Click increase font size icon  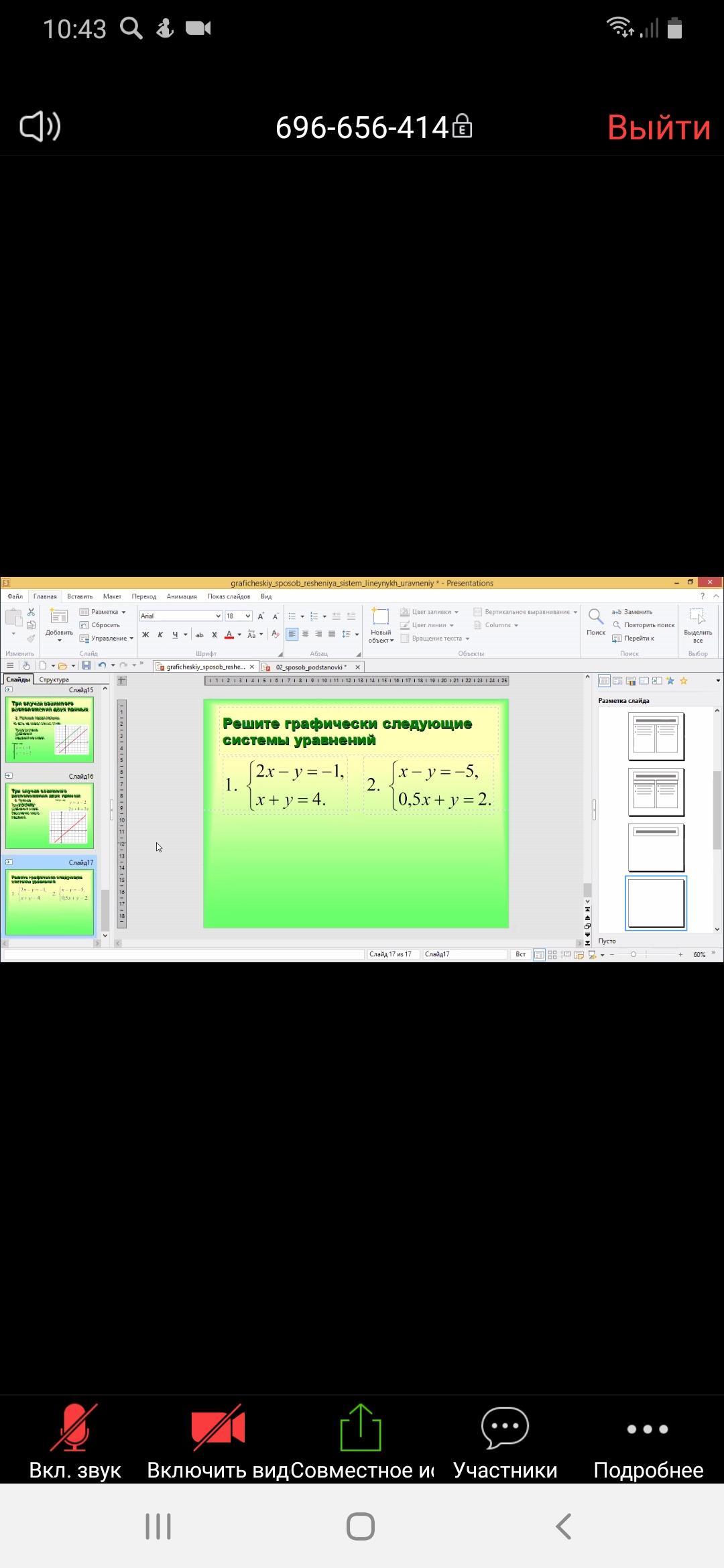tap(261, 616)
